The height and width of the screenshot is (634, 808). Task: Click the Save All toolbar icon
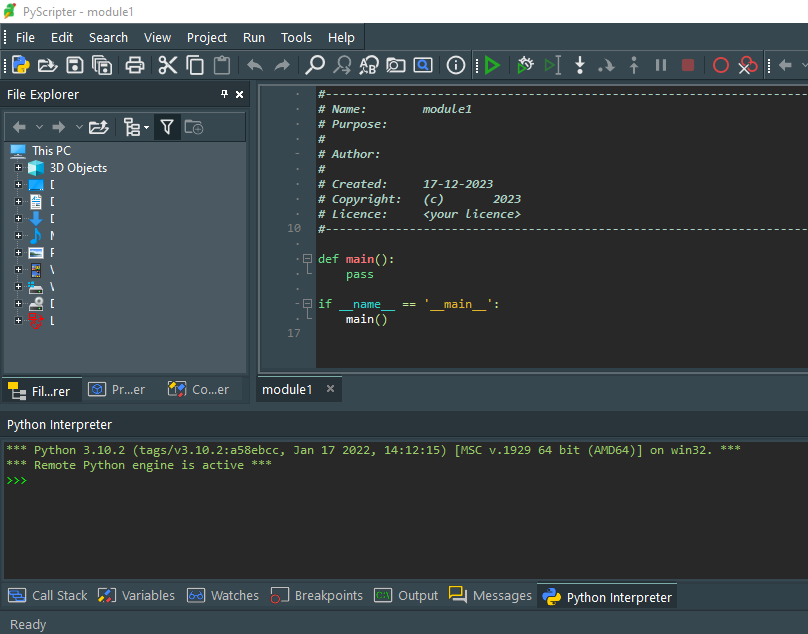(102, 65)
